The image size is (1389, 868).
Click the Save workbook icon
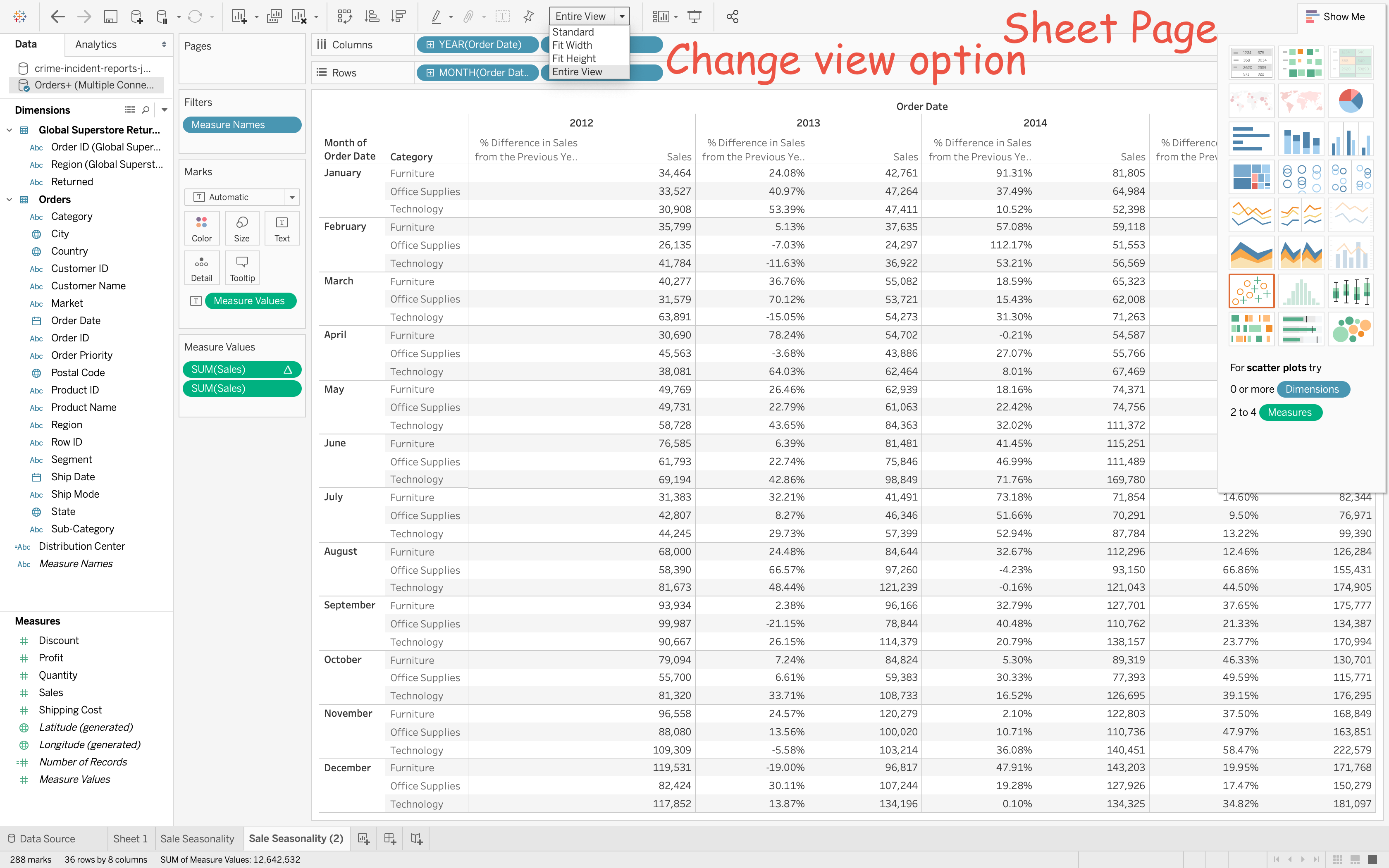(x=110, y=17)
